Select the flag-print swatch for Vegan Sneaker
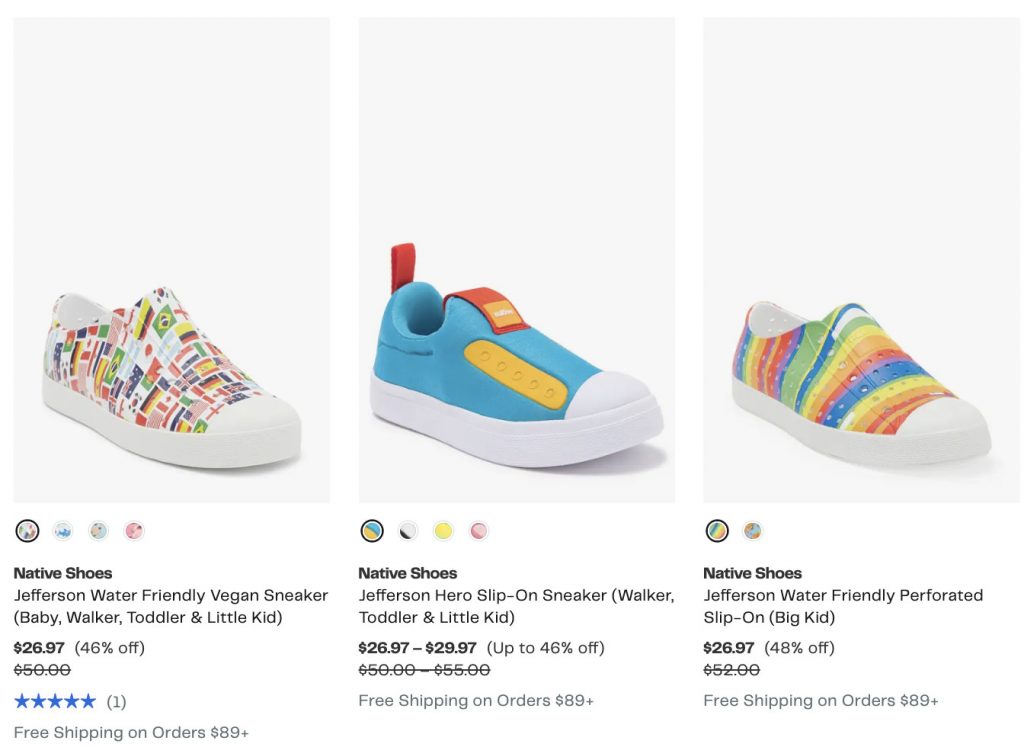Screen dimensions: 1024x747 28,531
